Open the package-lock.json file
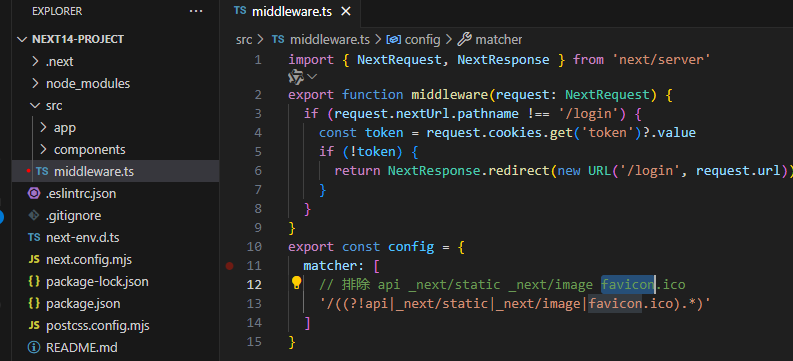Screen dimensions: 793x361 pos(97,282)
